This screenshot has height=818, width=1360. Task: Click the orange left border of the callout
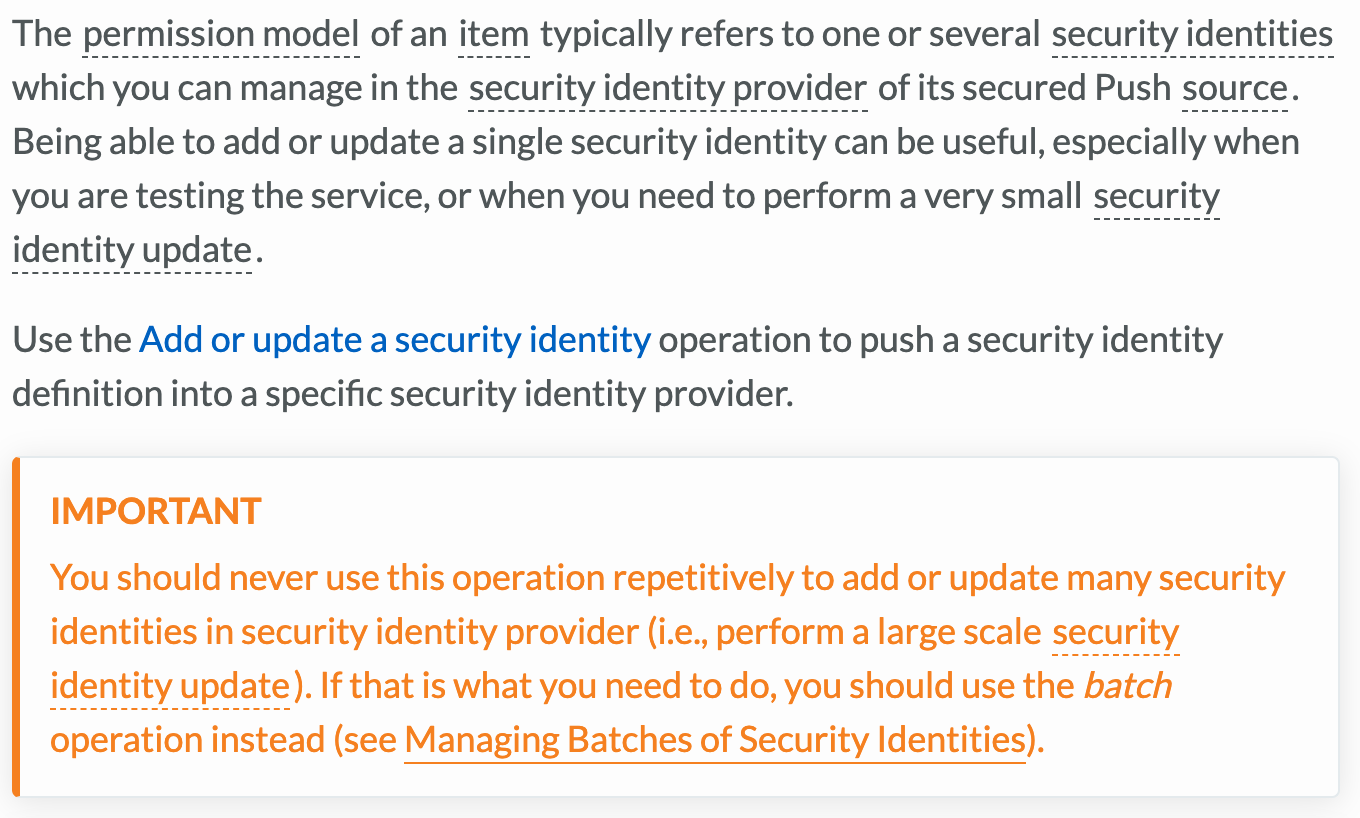coord(16,627)
